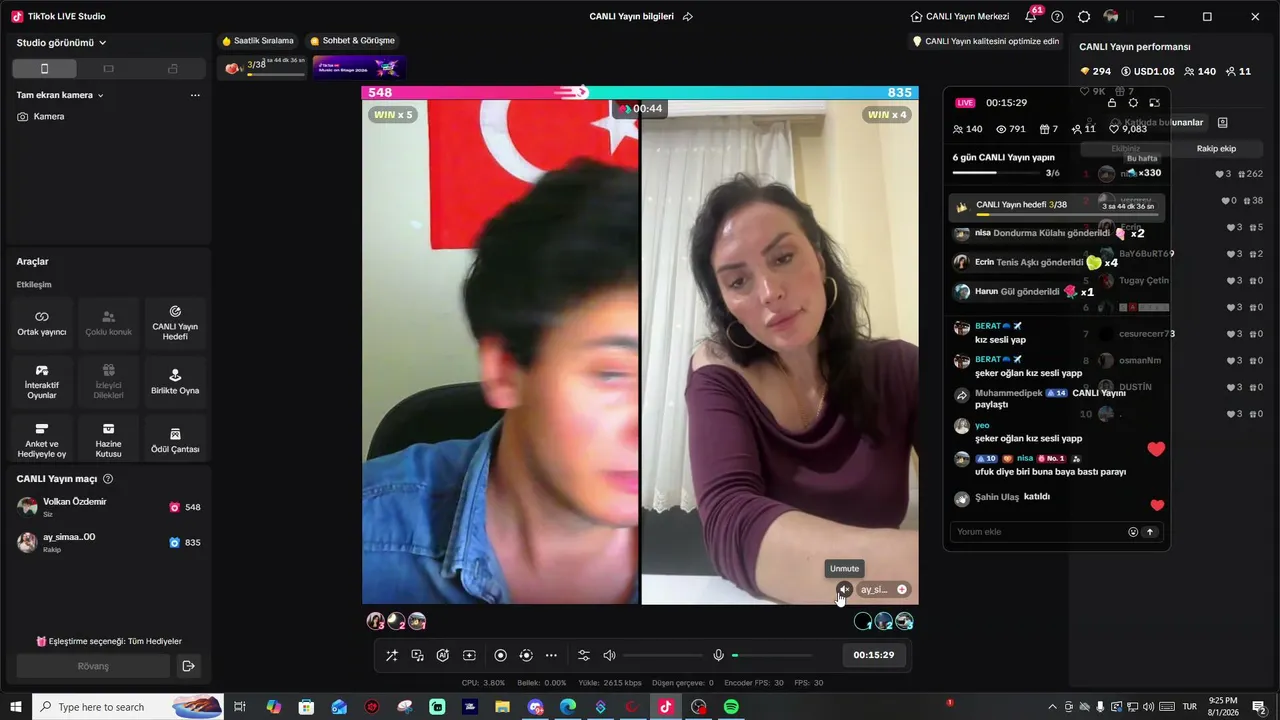Open Spotify from the taskbar
This screenshot has width=1280, height=720.
point(731,707)
